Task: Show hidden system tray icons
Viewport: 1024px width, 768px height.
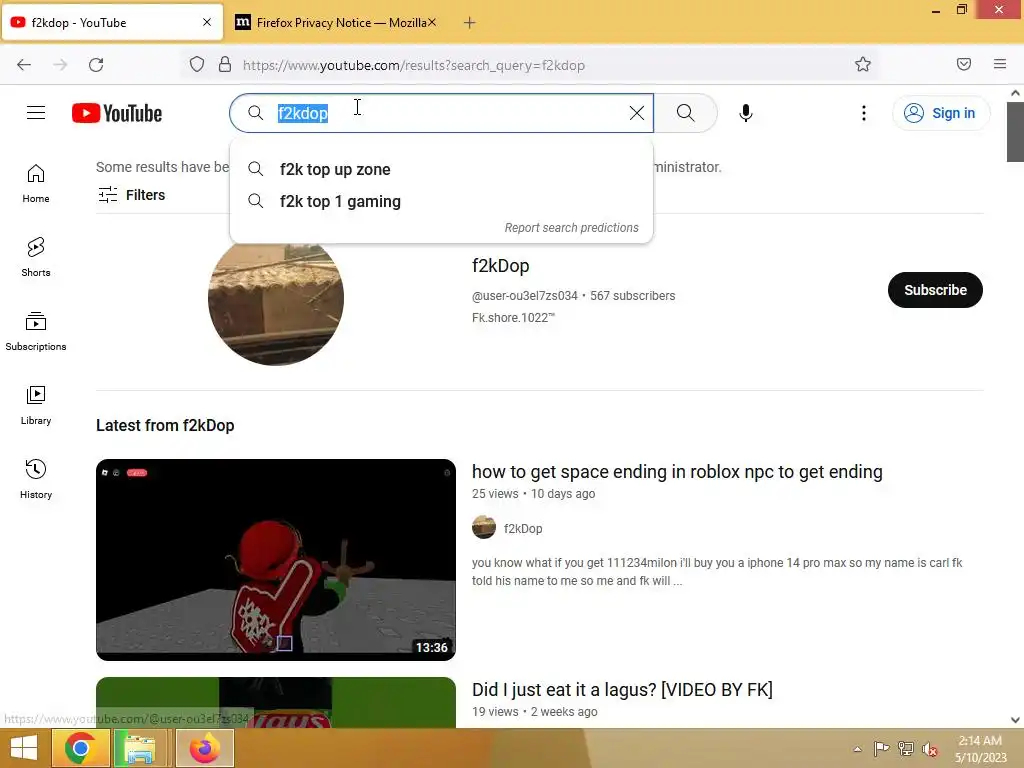Action: point(857,749)
